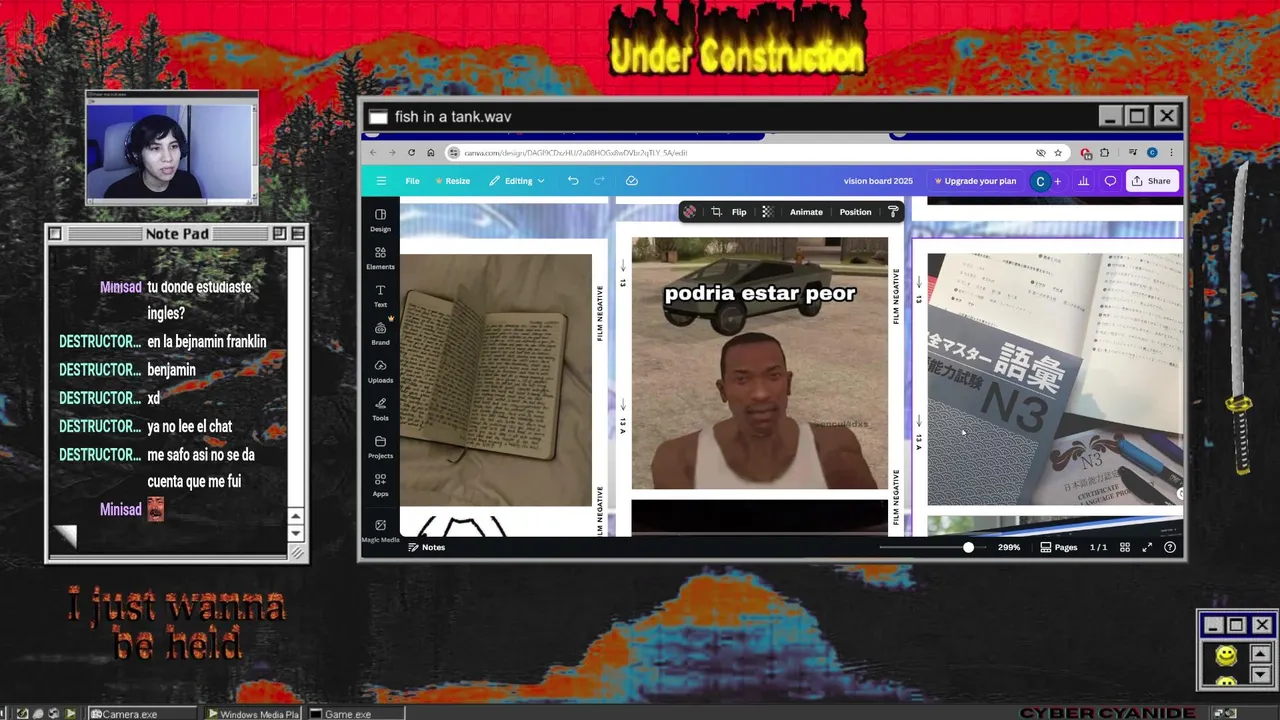This screenshot has height=720, width=1280.
Task: Open the Notes panel in footer
Action: 427,547
